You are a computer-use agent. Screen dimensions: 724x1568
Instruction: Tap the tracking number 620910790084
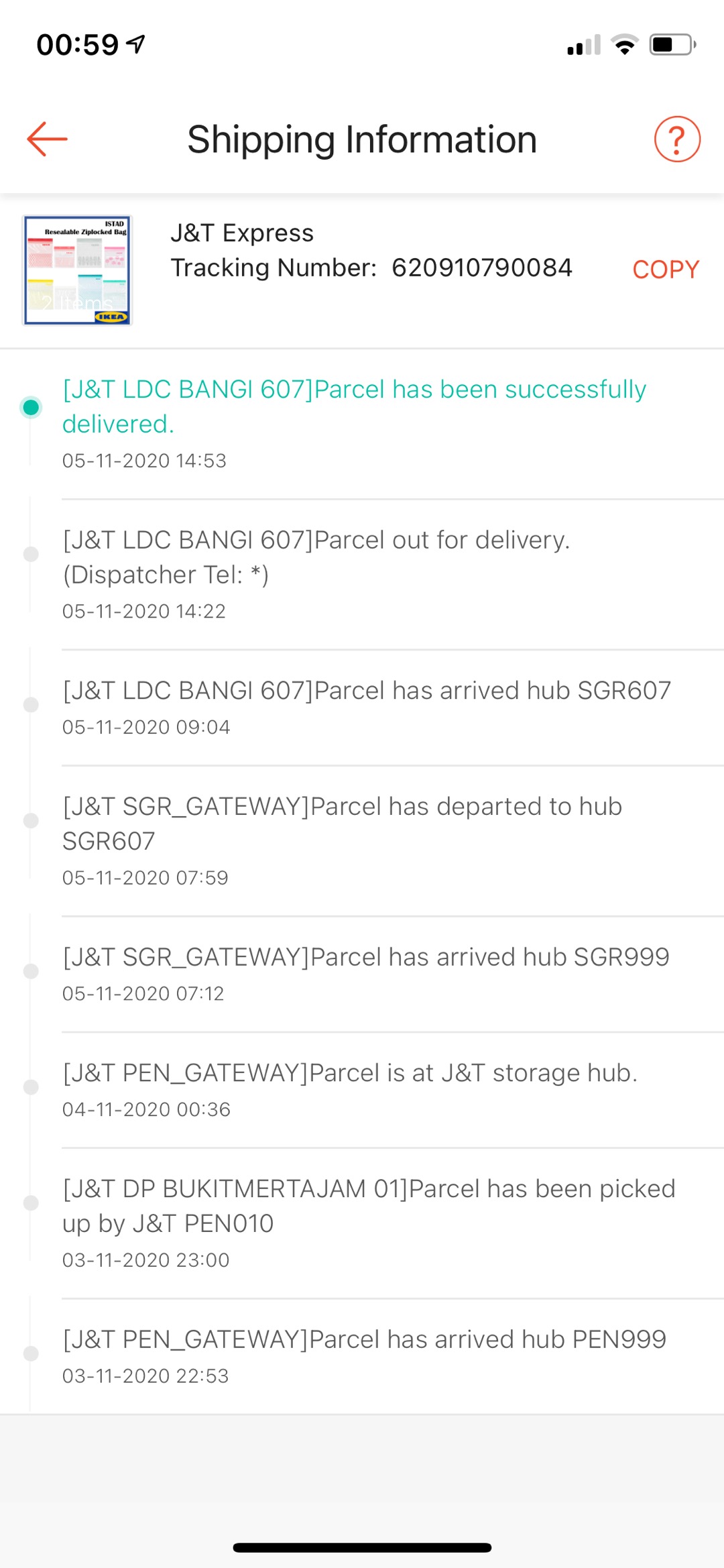pyautogui.click(x=481, y=268)
